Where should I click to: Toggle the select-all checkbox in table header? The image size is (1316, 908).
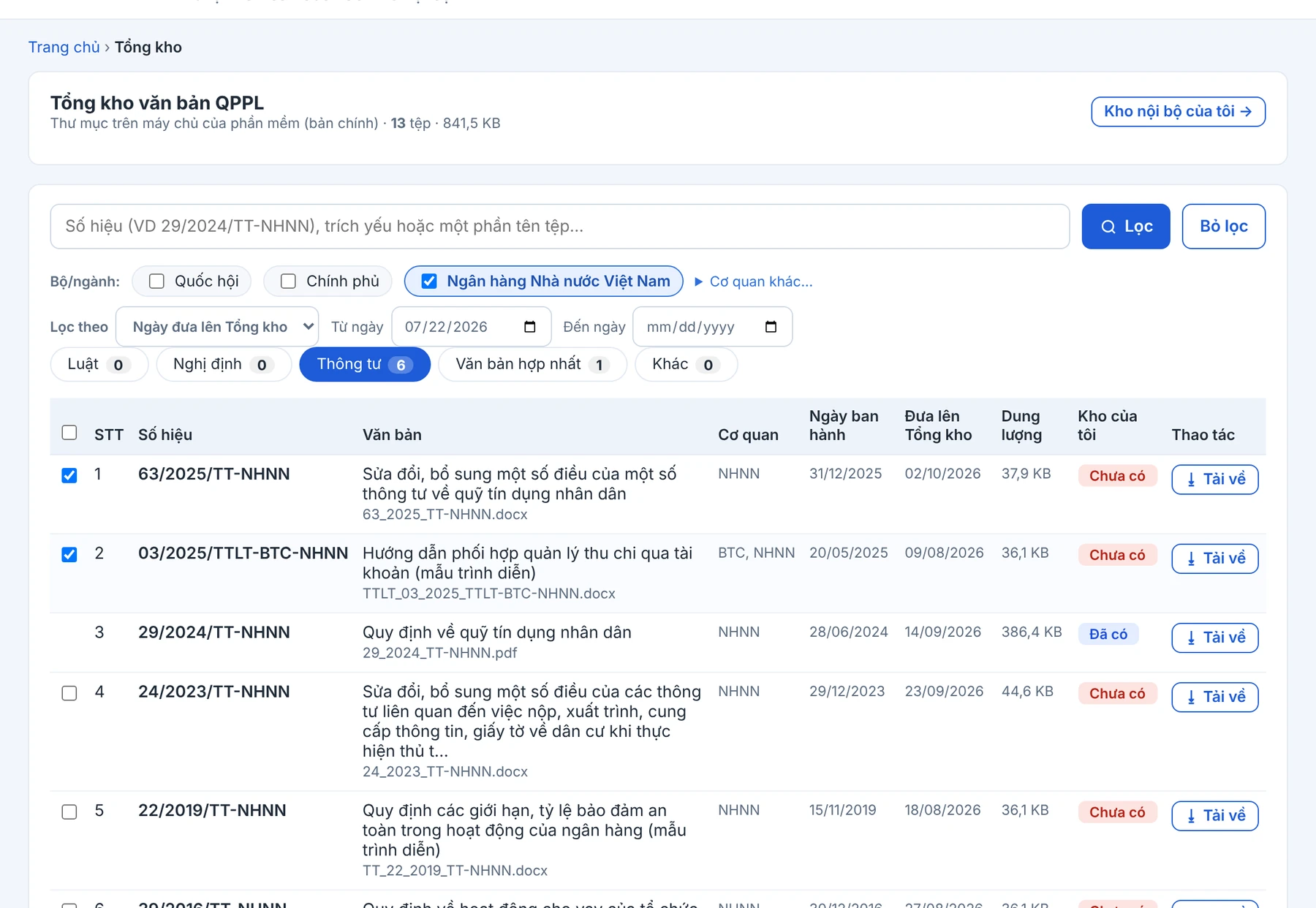click(69, 433)
